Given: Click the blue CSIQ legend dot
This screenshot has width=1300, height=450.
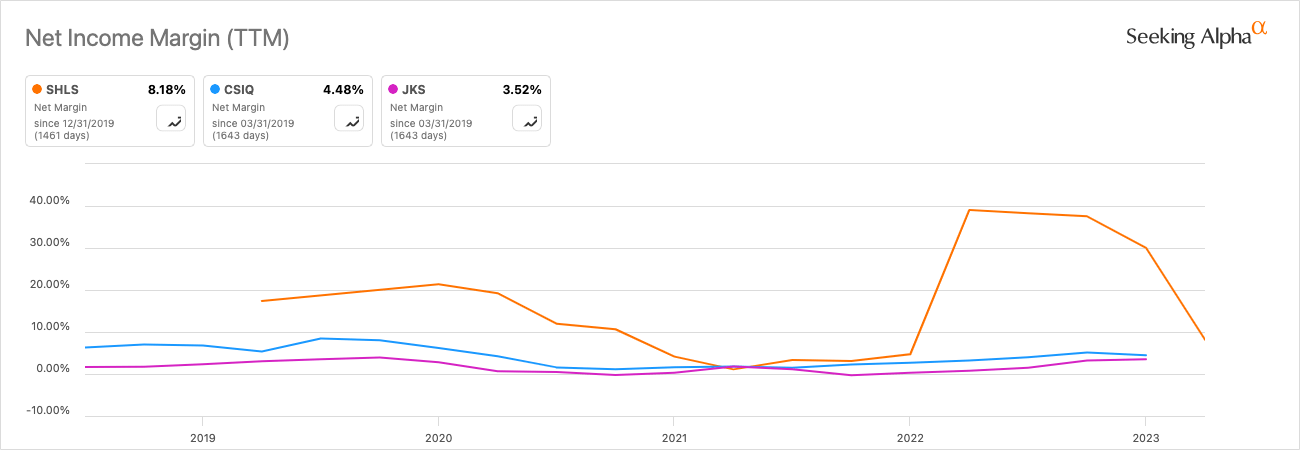Looking at the screenshot, I should [215, 90].
